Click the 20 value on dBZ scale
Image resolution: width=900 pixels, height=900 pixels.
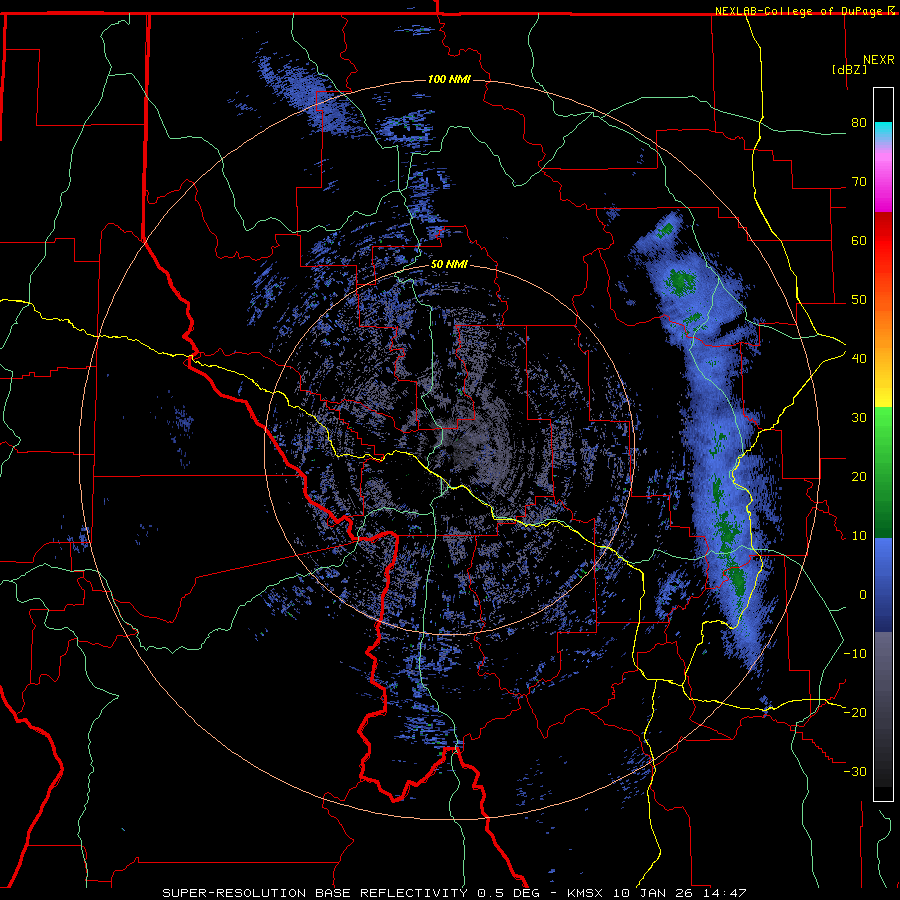pyautogui.click(x=859, y=476)
